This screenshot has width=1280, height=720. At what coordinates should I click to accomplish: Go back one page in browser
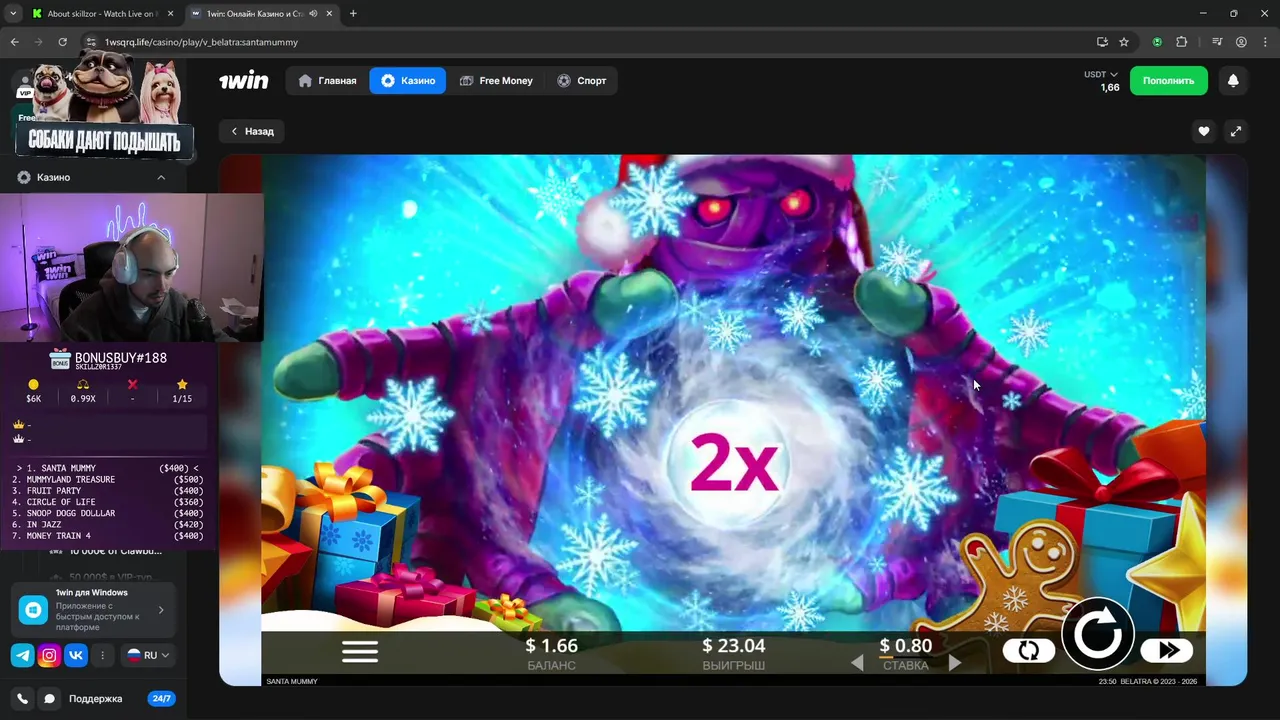click(x=14, y=42)
